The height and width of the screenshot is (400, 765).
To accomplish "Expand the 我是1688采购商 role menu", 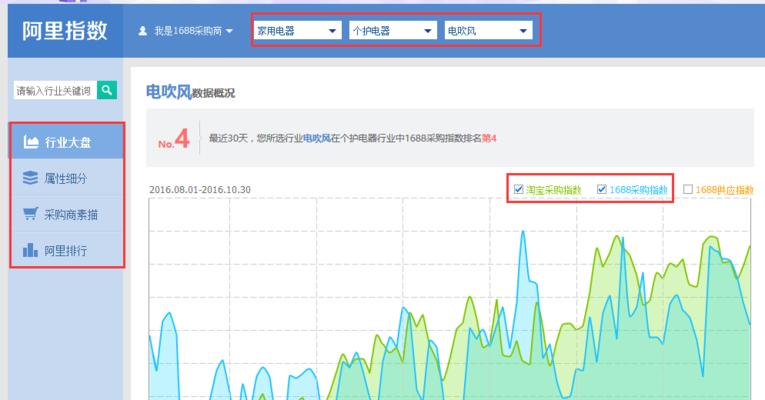I will coord(185,31).
